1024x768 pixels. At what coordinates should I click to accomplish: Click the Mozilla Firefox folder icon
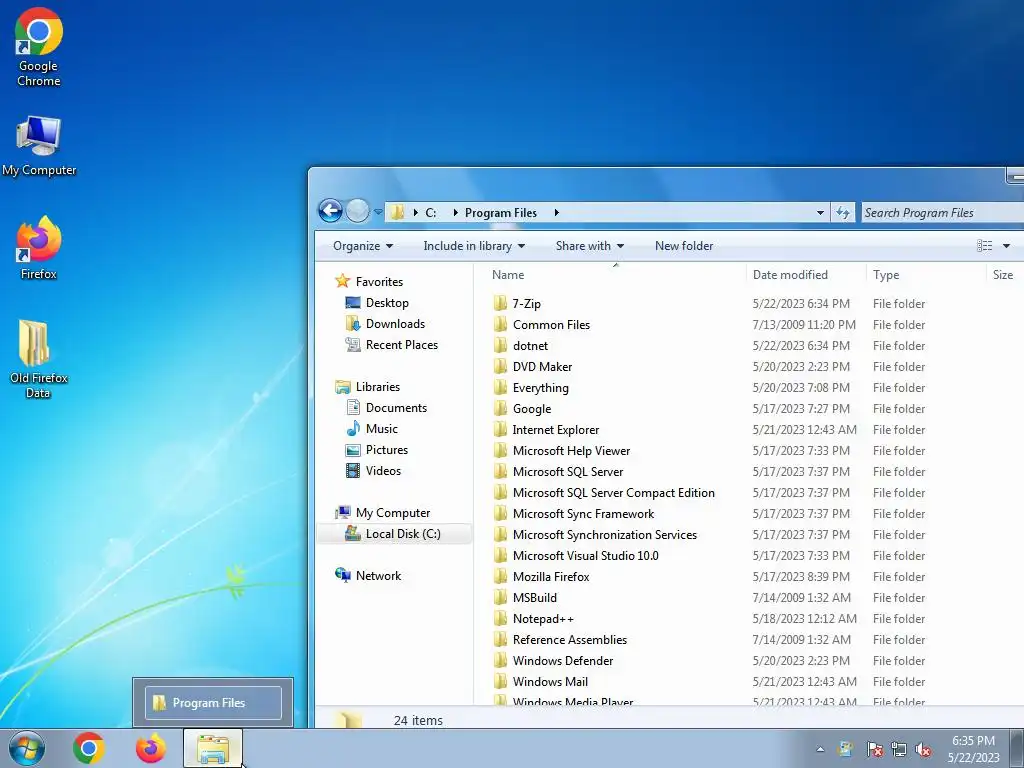click(x=500, y=576)
